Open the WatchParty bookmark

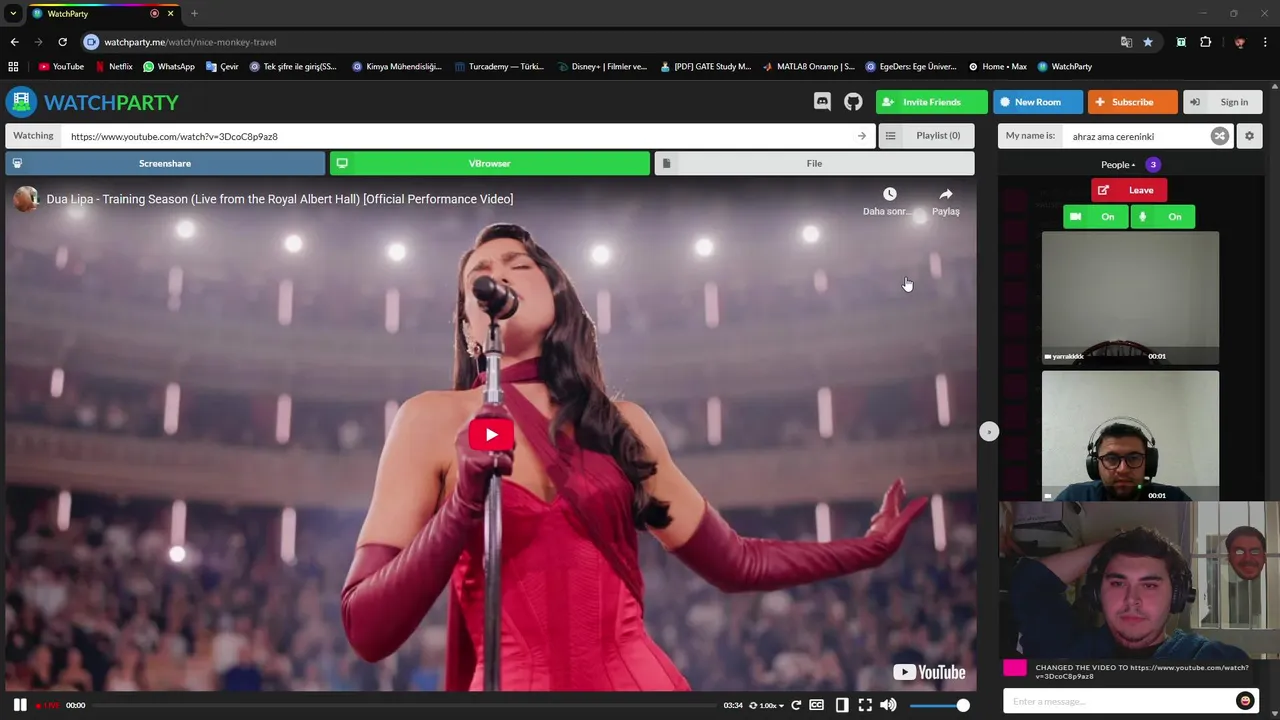click(x=1065, y=67)
